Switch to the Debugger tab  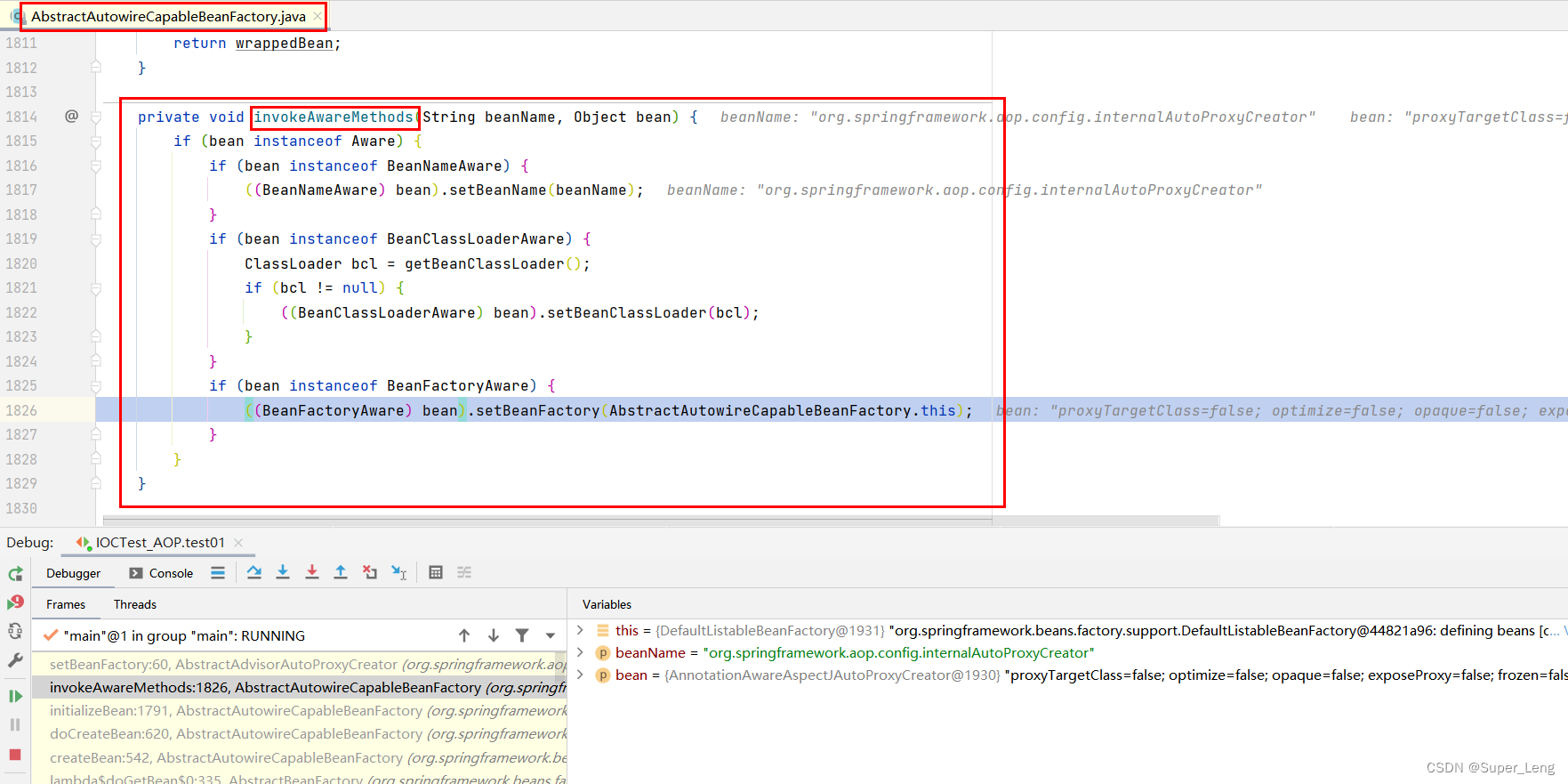(x=74, y=573)
